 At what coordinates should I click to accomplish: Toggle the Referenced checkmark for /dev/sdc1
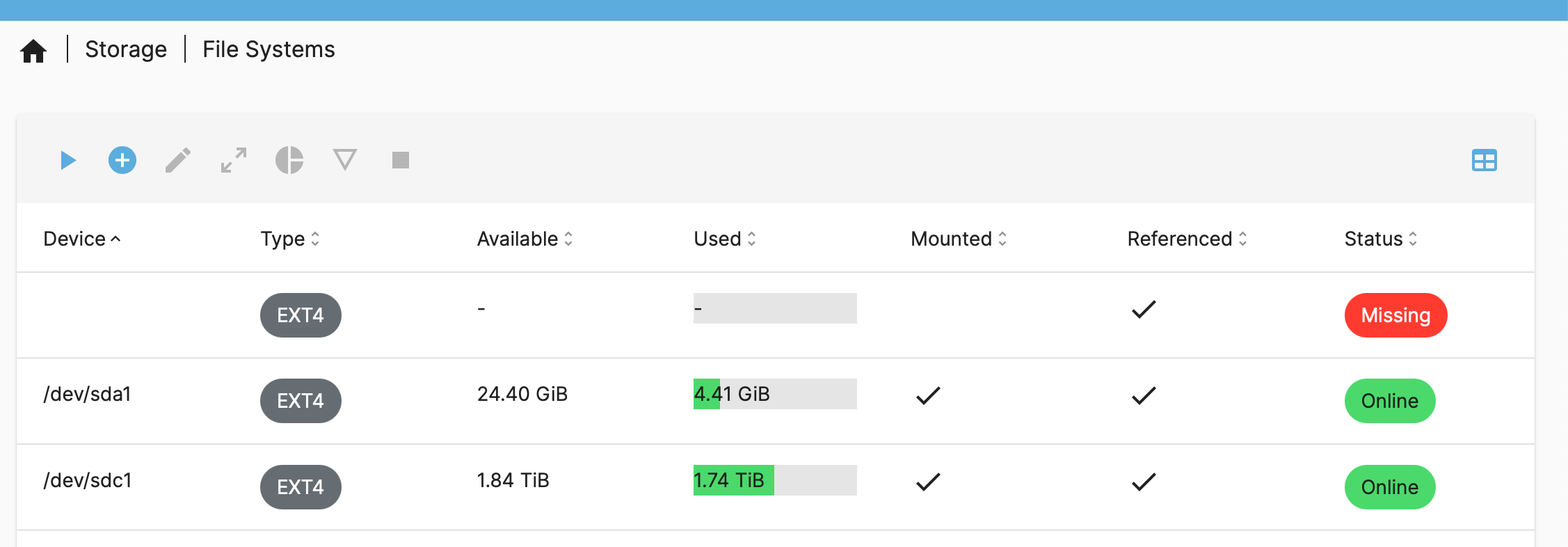point(1144,482)
